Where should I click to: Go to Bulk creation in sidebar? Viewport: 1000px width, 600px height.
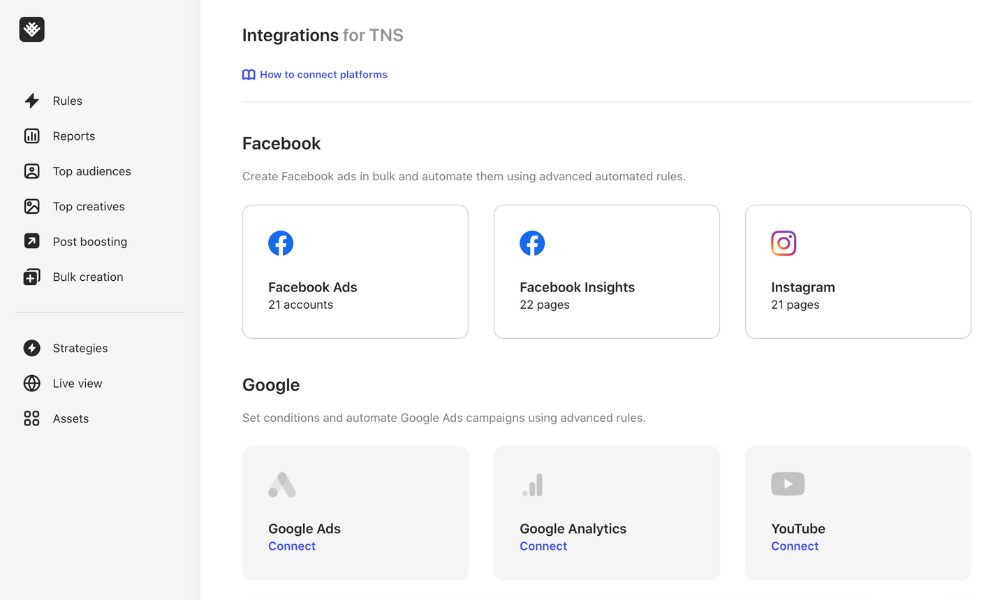point(88,277)
